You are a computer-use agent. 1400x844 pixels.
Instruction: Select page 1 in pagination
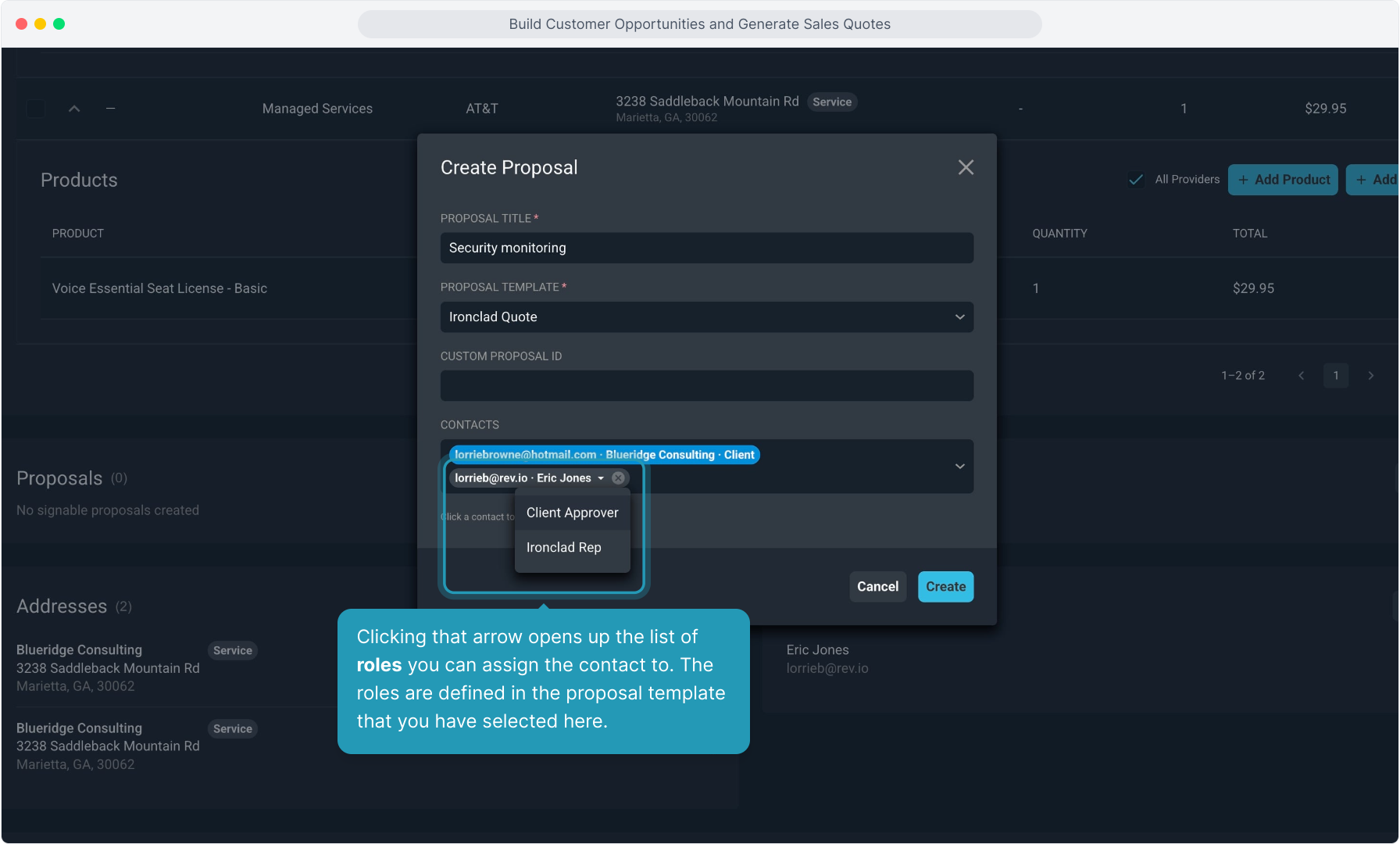[x=1335, y=376]
